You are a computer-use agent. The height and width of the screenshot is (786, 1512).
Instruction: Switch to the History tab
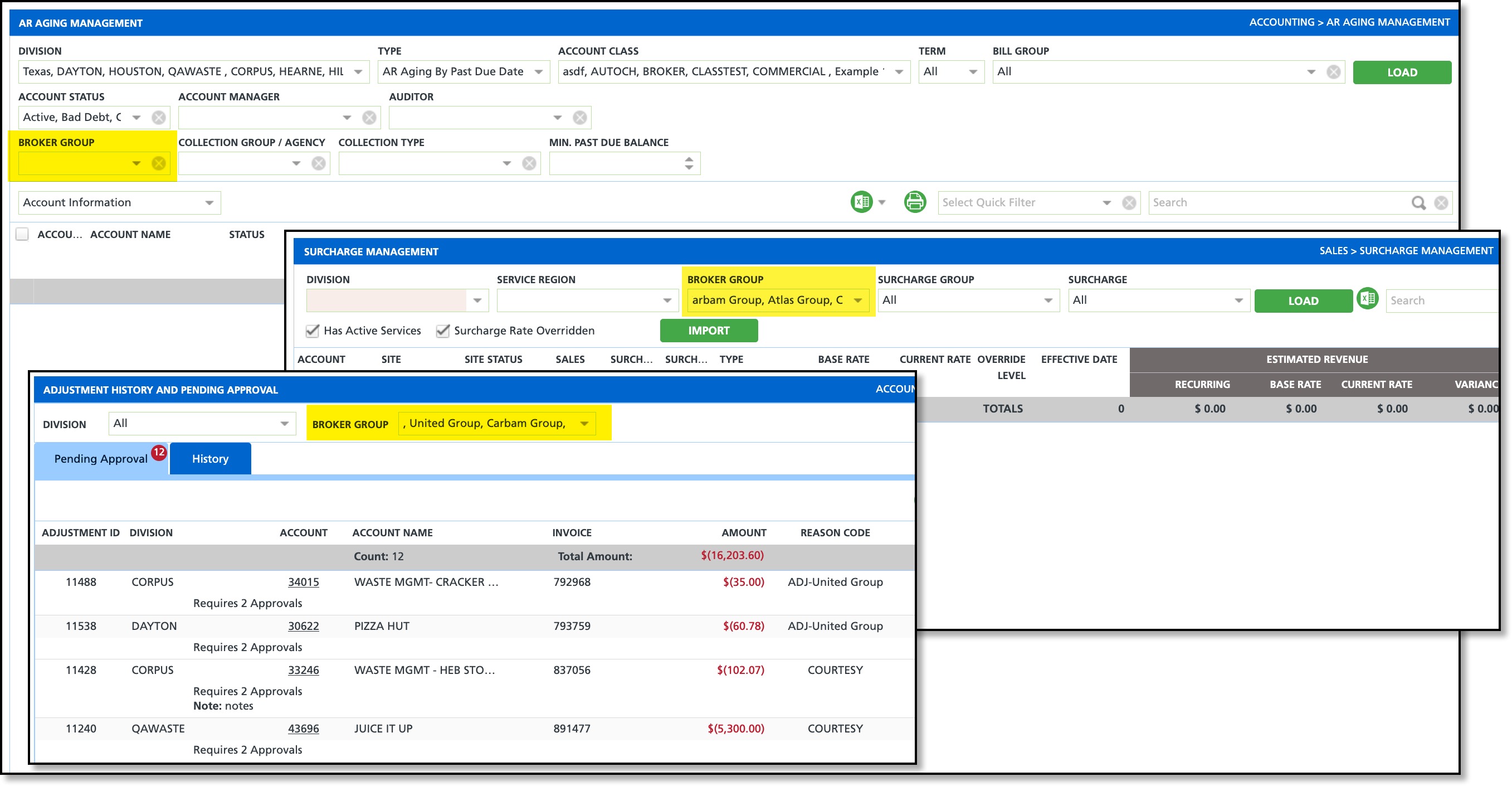210,459
